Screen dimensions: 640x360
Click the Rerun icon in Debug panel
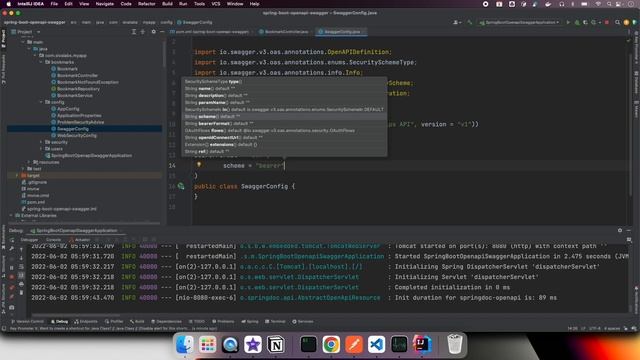point(11,240)
